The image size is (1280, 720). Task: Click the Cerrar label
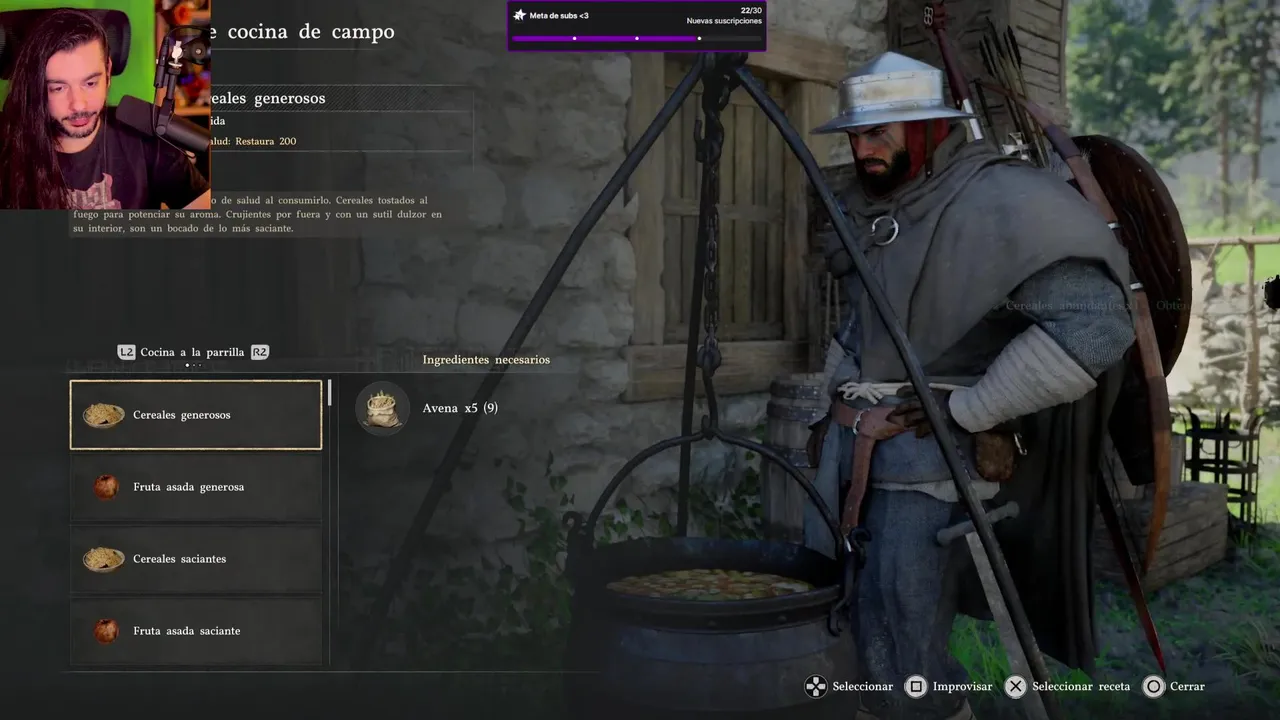tap(1187, 686)
